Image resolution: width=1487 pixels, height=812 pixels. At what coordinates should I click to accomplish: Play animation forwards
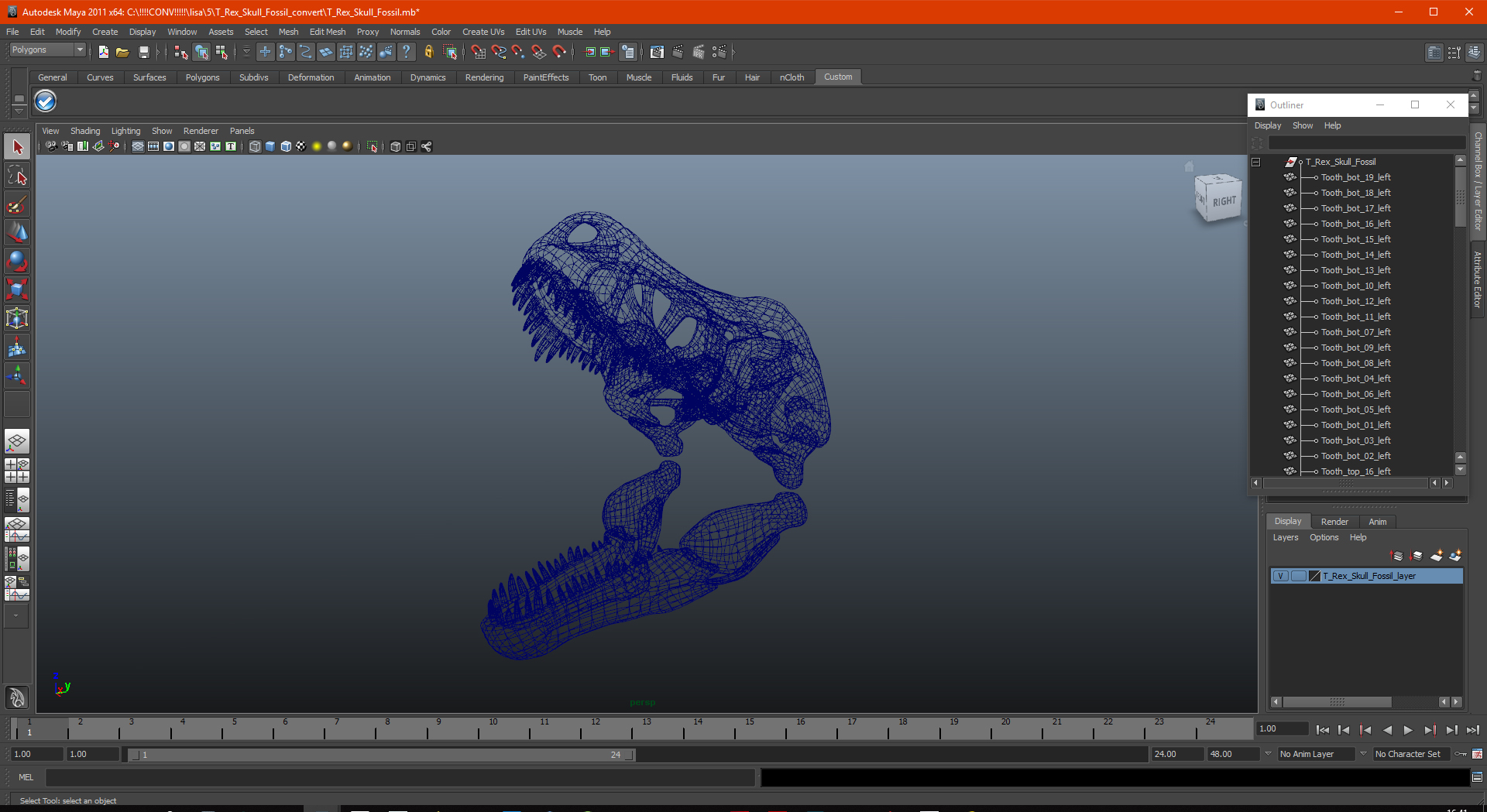pyautogui.click(x=1408, y=730)
